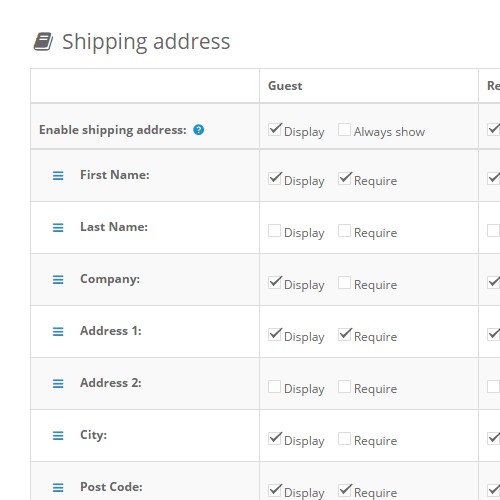Click the Last Name reorder handle icon
The image size is (500, 500).
(58, 227)
